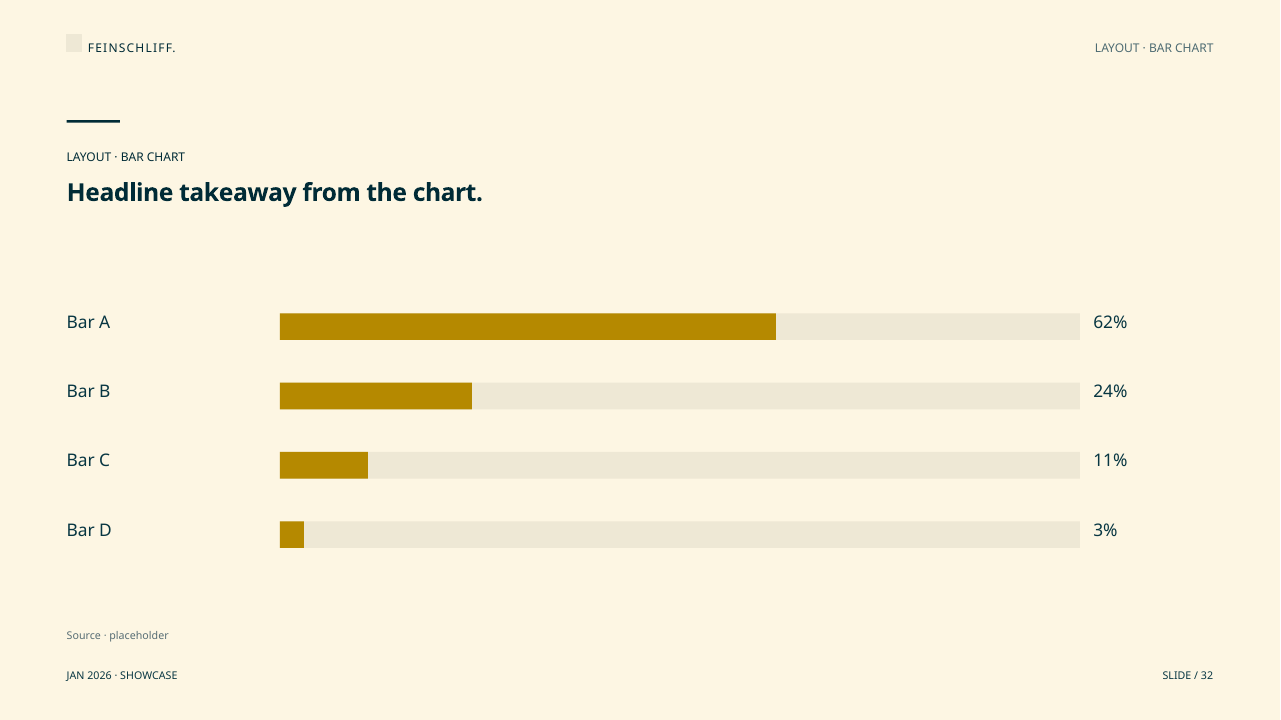Screen dimensions: 1281x720
Task: Select the FEINSCHLIFF. brand text
Action: [x=132, y=48]
